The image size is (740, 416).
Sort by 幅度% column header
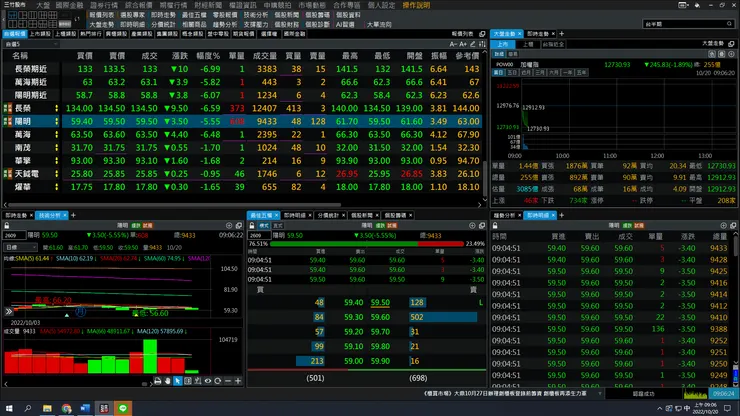click(x=208, y=56)
